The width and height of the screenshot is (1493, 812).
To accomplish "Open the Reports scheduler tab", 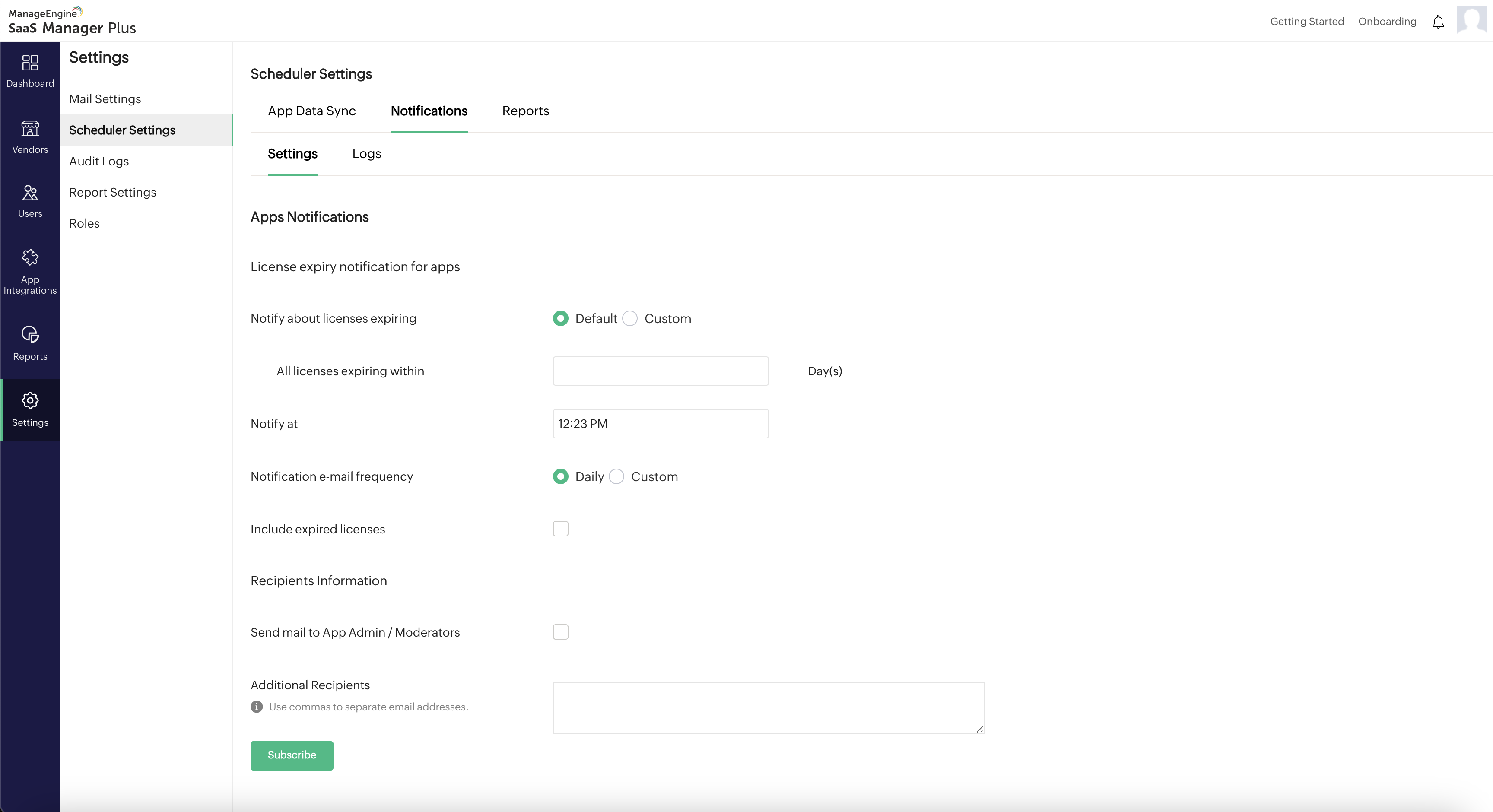I will (525, 111).
